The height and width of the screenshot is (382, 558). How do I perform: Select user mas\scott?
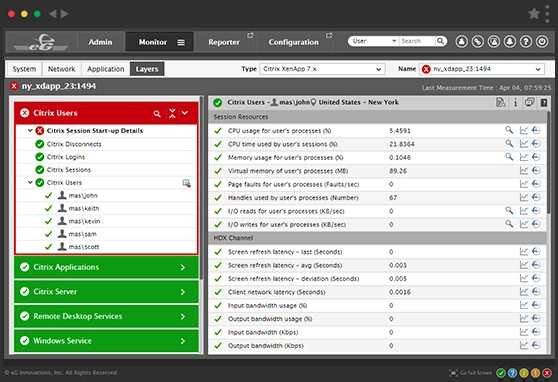(84, 247)
